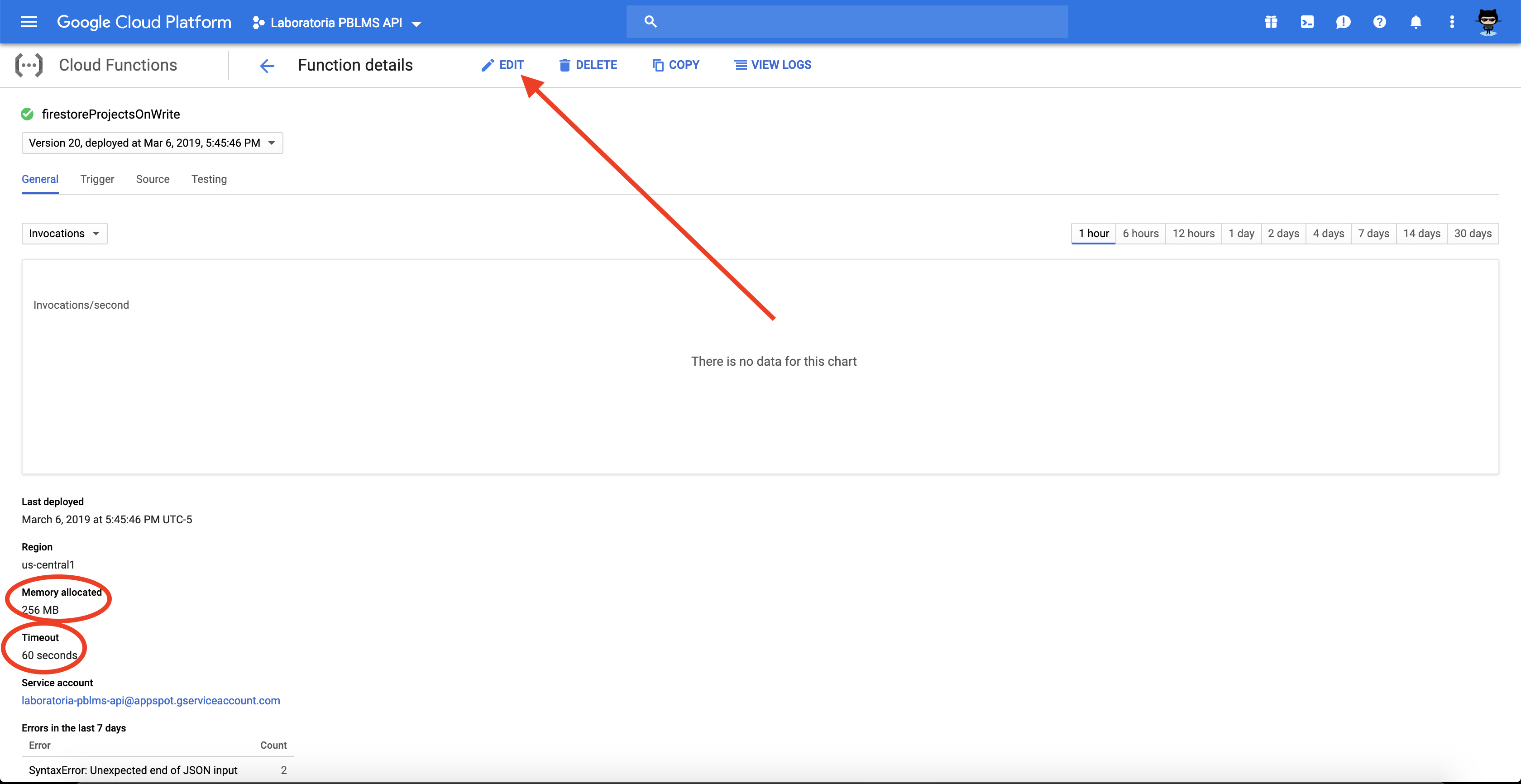Viewport: 1521px width, 784px height.
Task: Switch to the Trigger tab
Action: [x=97, y=179]
